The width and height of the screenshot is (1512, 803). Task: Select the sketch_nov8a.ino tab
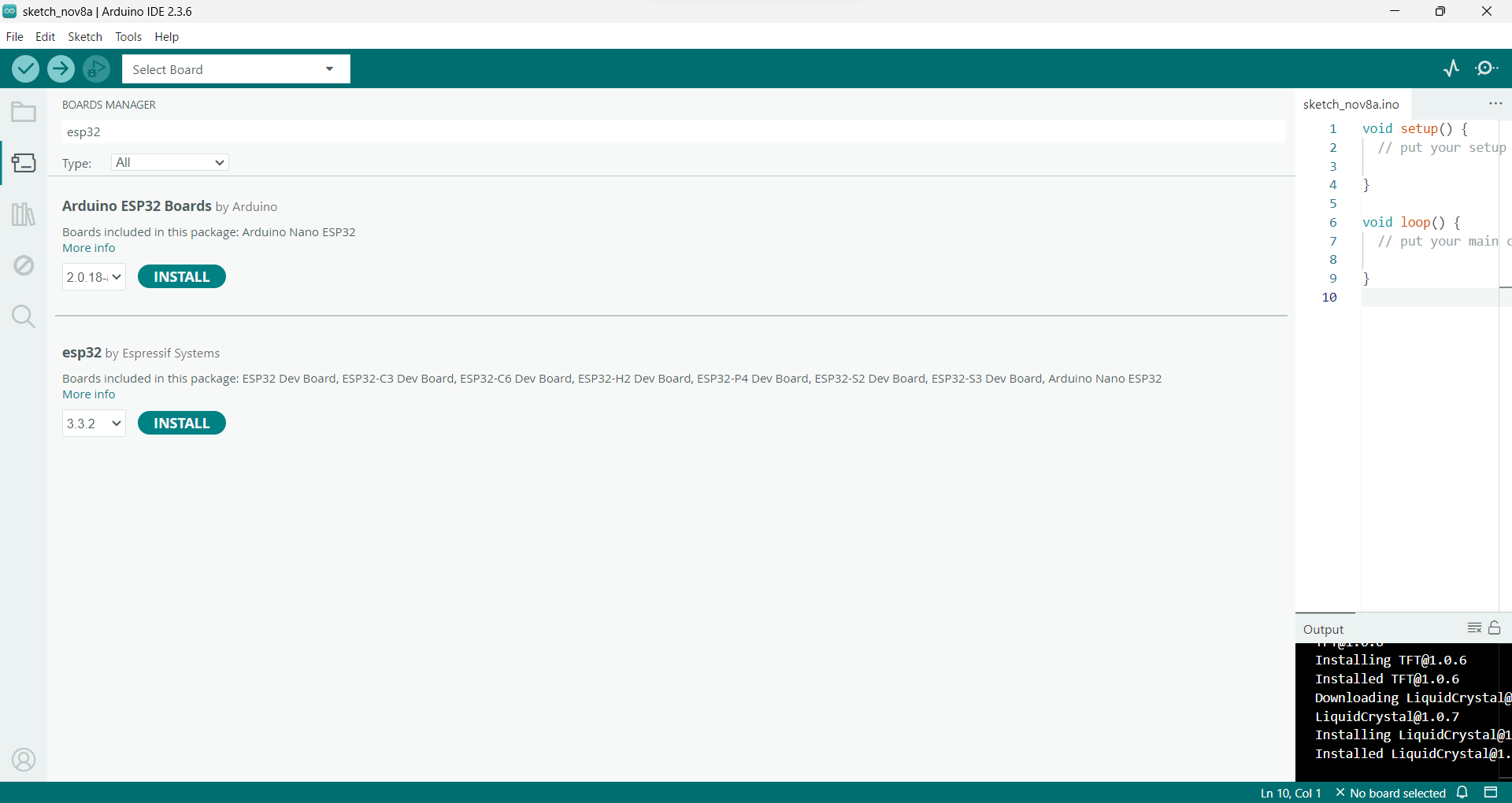click(1351, 104)
